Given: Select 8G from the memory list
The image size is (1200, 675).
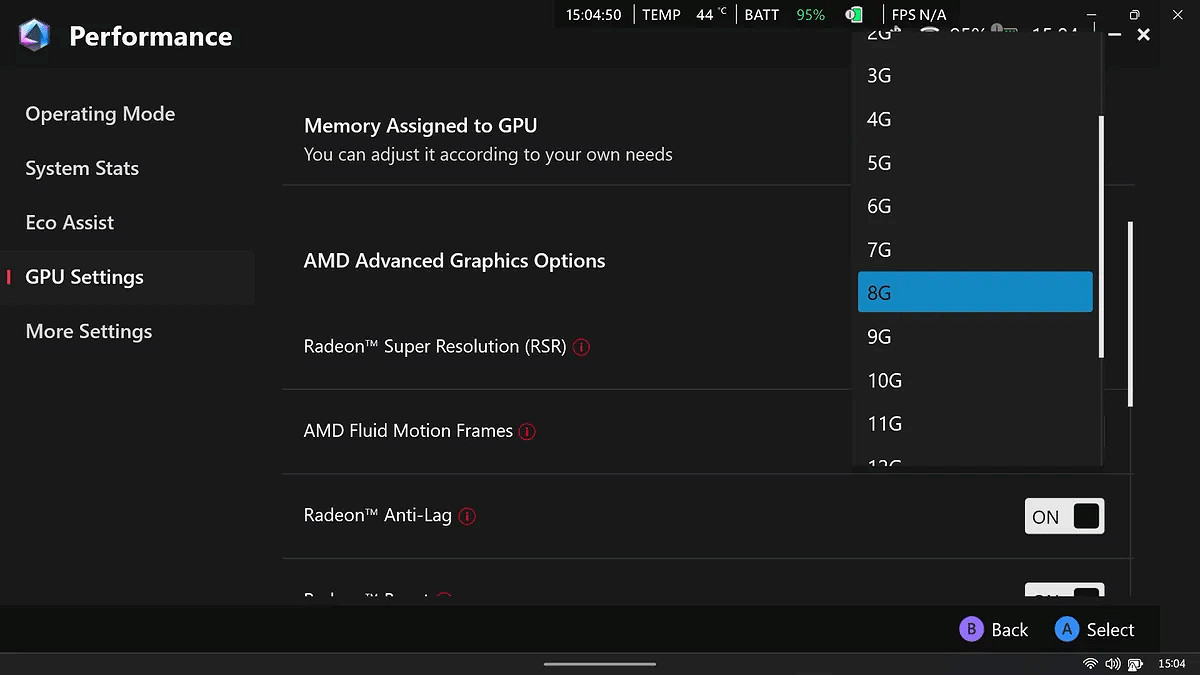Looking at the screenshot, I should [x=975, y=292].
